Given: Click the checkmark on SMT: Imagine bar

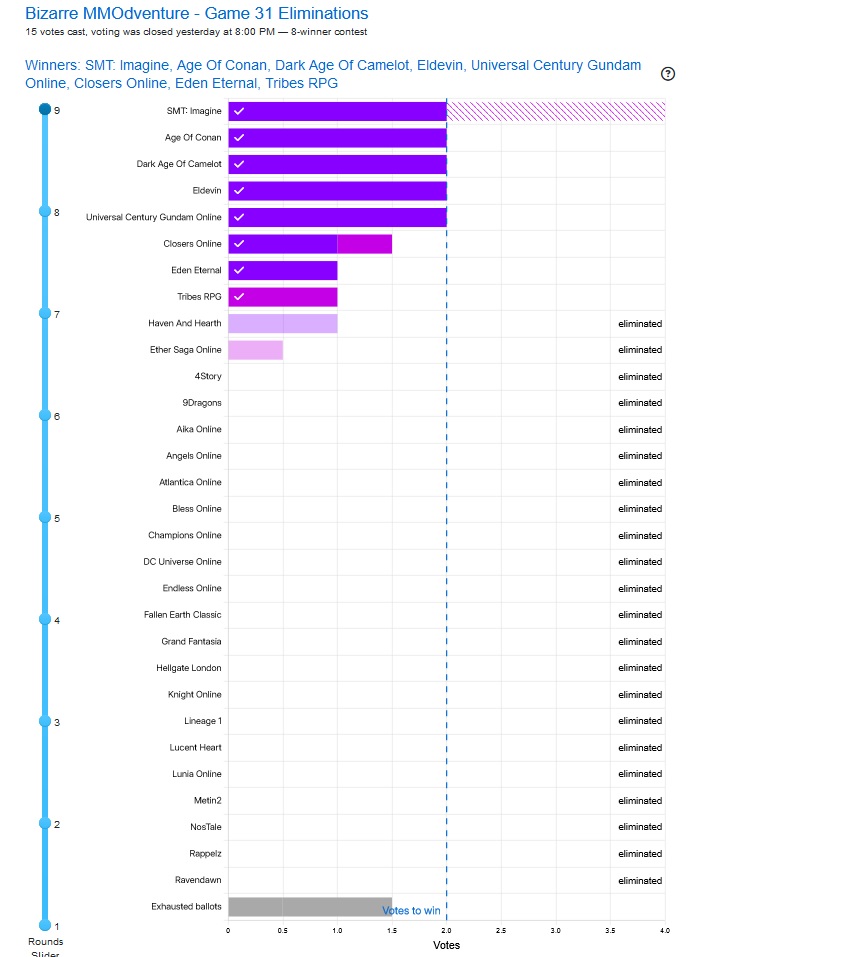Looking at the screenshot, I should click(x=239, y=111).
